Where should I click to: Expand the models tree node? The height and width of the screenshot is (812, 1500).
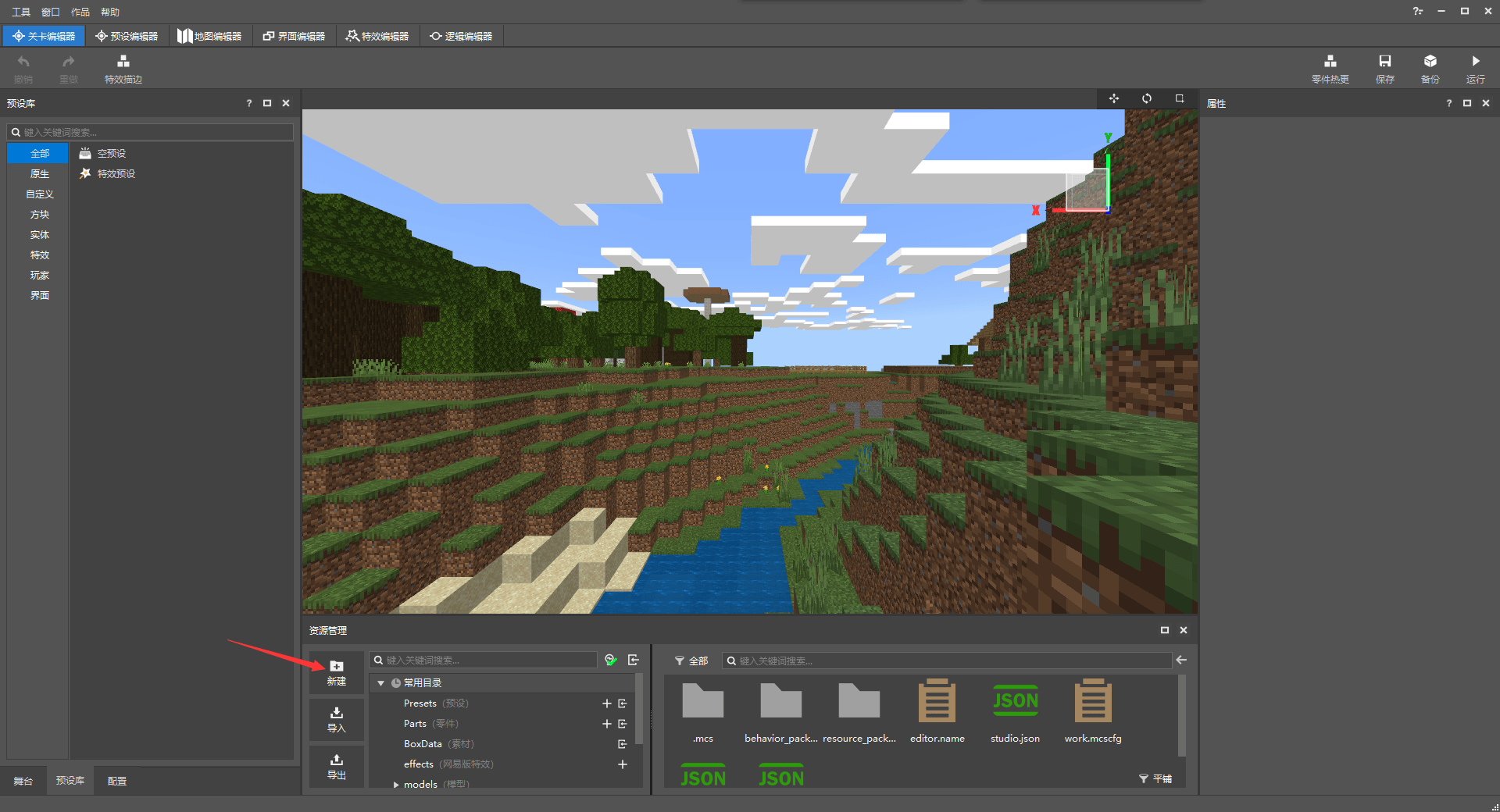(396, 784)
